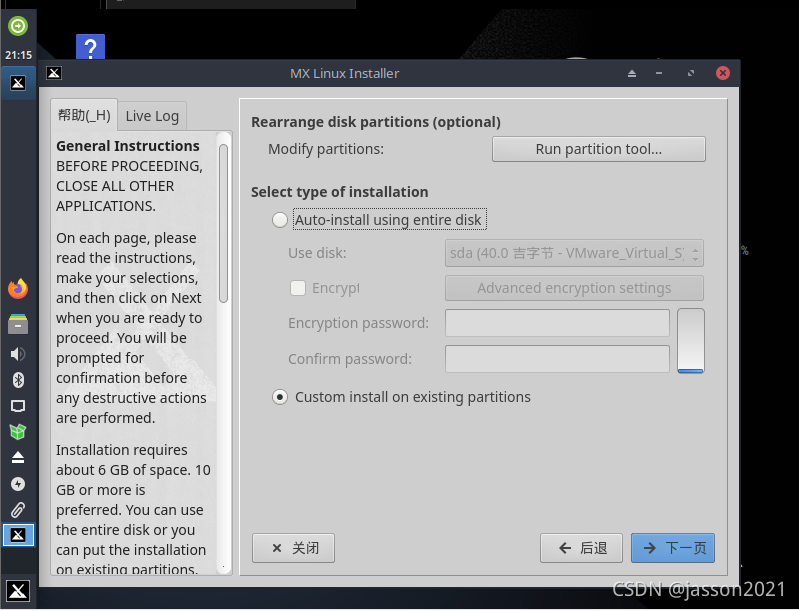Image resolution: width=799 pixels, height=611 pixels.
Task: Click 'Rearrange disk partitions (optional)' heading
Action: [x=376, y=122]
